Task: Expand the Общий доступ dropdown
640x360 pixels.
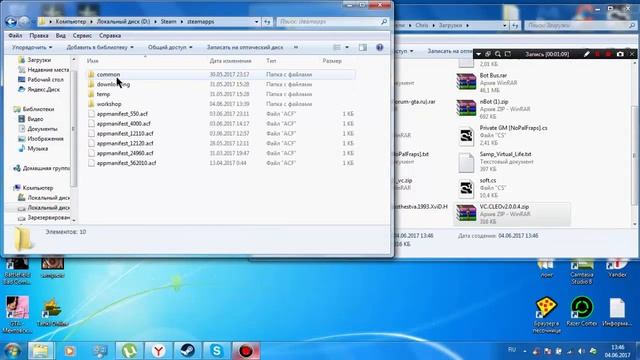Action: point(170,47)
